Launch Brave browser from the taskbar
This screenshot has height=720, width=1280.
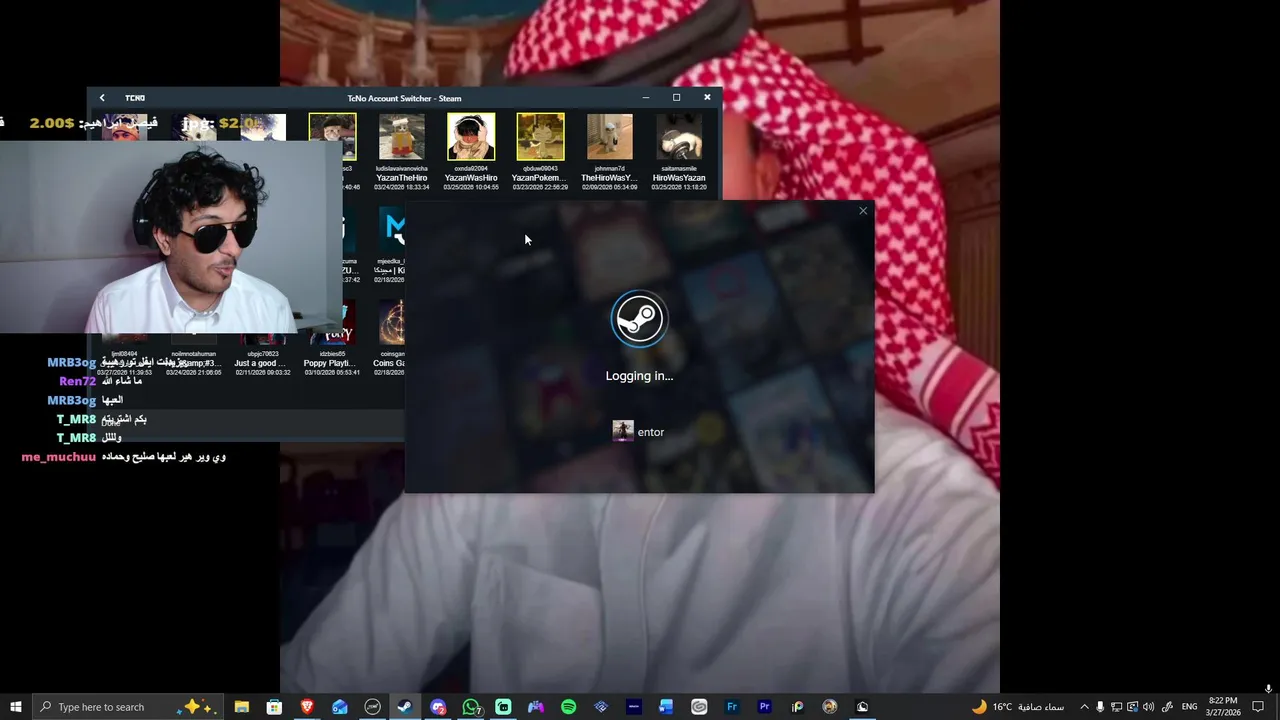pos(307,707)
